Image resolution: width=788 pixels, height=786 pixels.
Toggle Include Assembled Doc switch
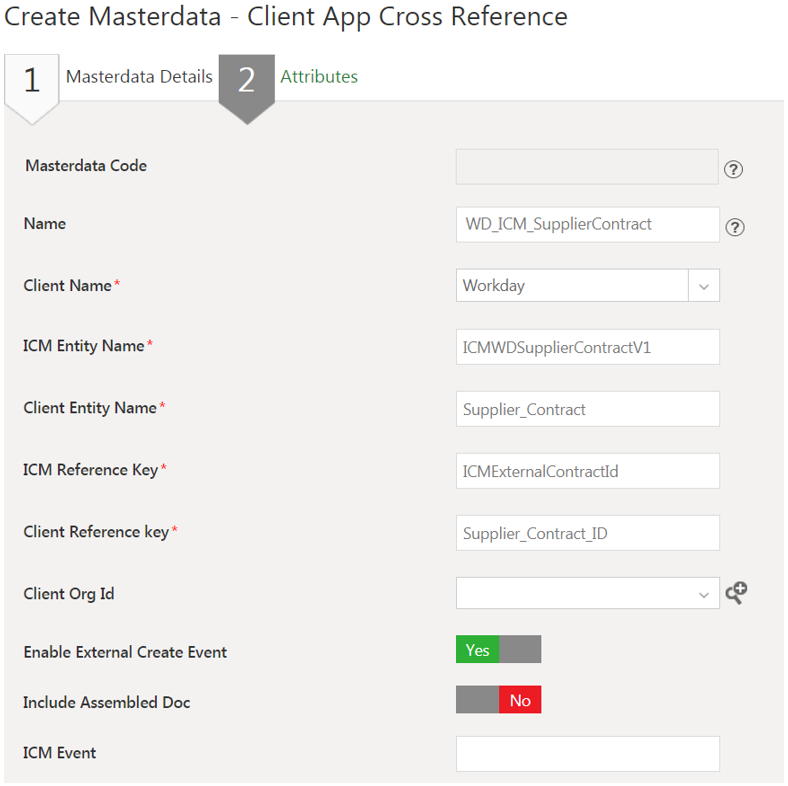[x=498, y=700]
